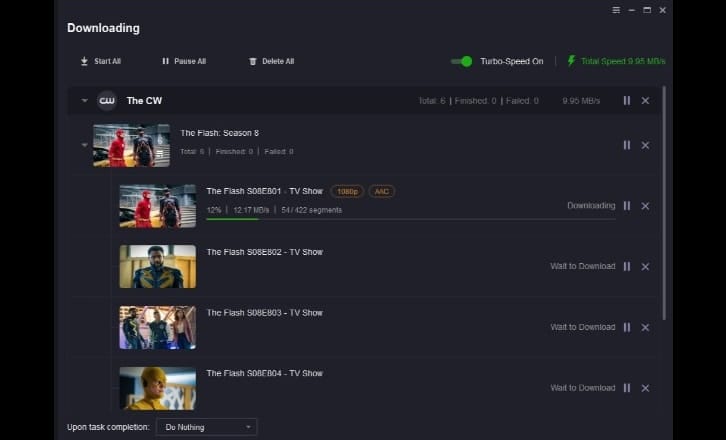Pause The Flash S08E04 download
Screen dimensions: 726x440
(x=626, y=388)
